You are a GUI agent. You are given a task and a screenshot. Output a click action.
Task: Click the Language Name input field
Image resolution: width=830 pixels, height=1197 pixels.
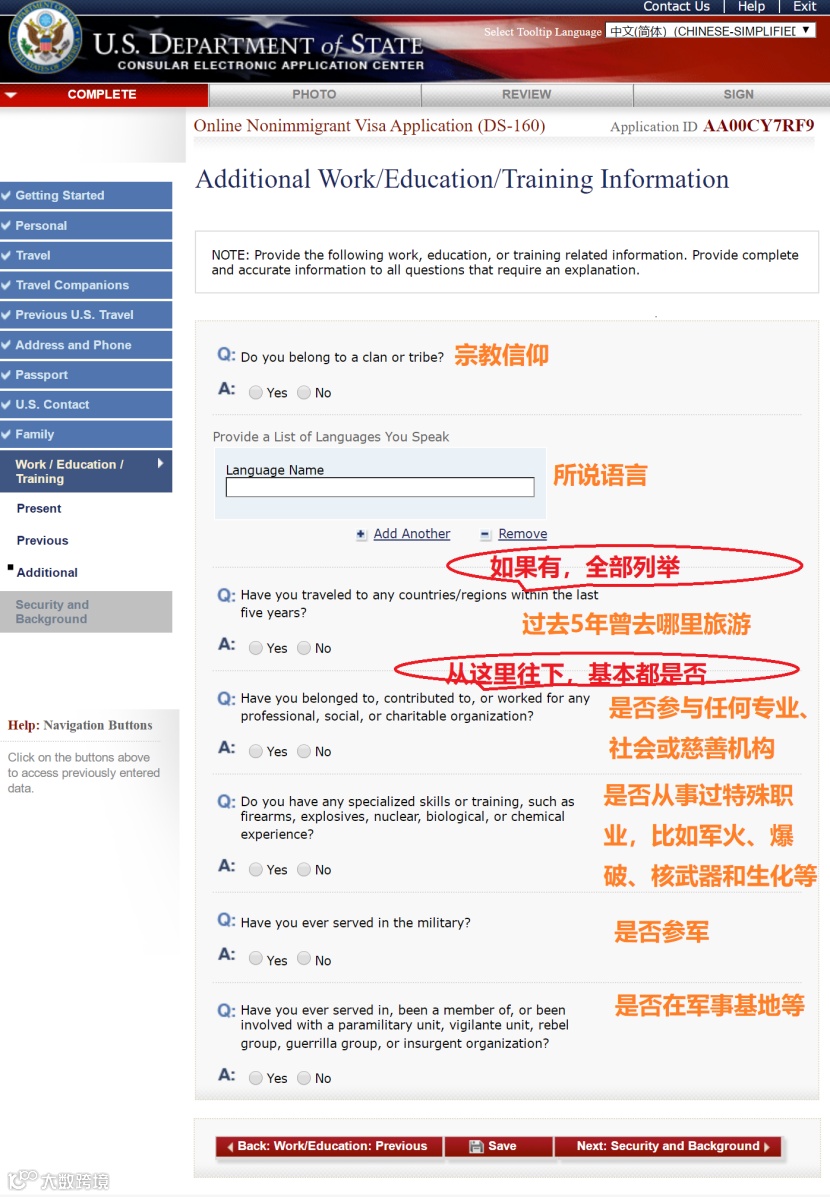click(380, 487)
